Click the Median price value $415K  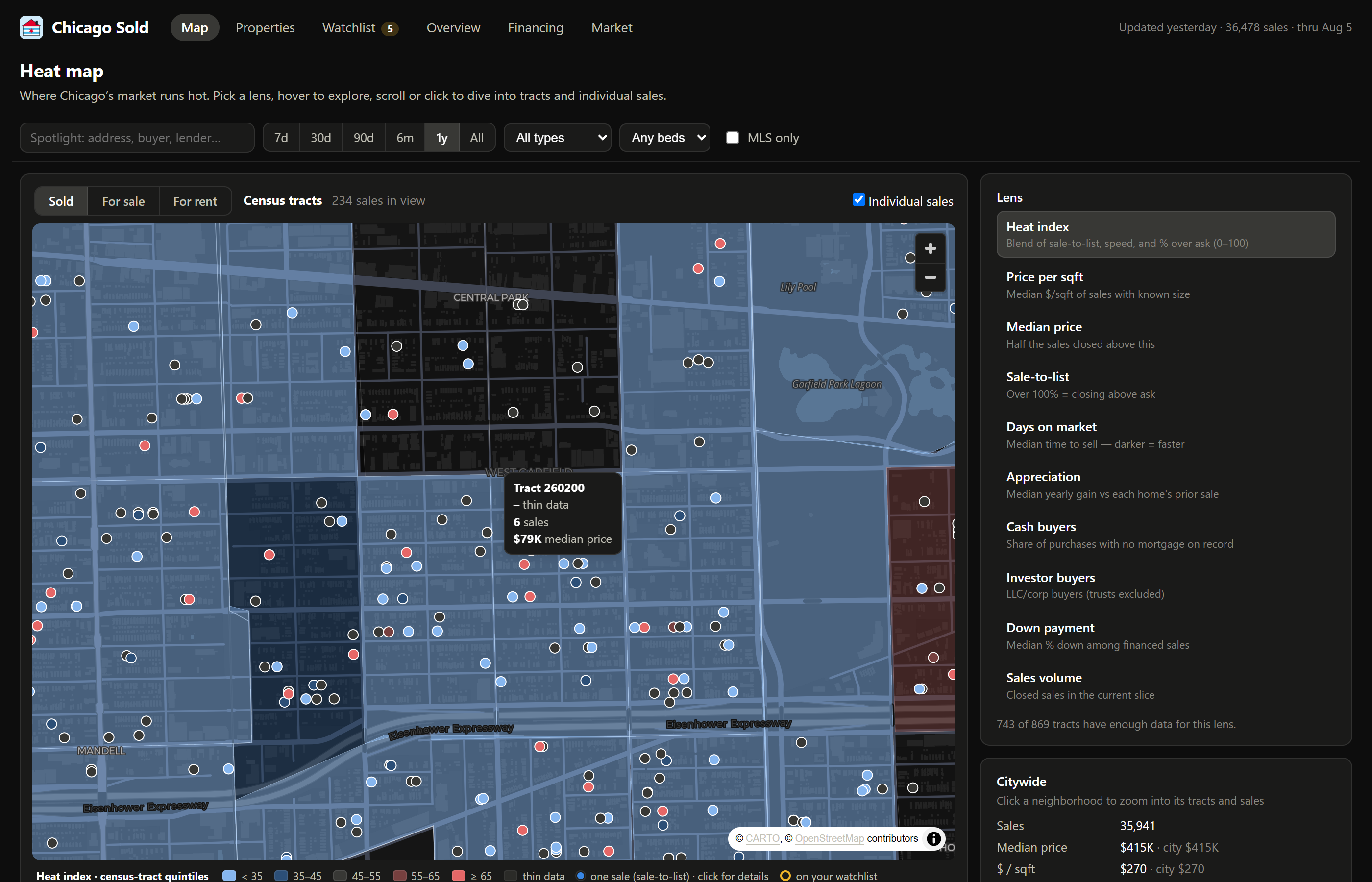[1137, 847]
